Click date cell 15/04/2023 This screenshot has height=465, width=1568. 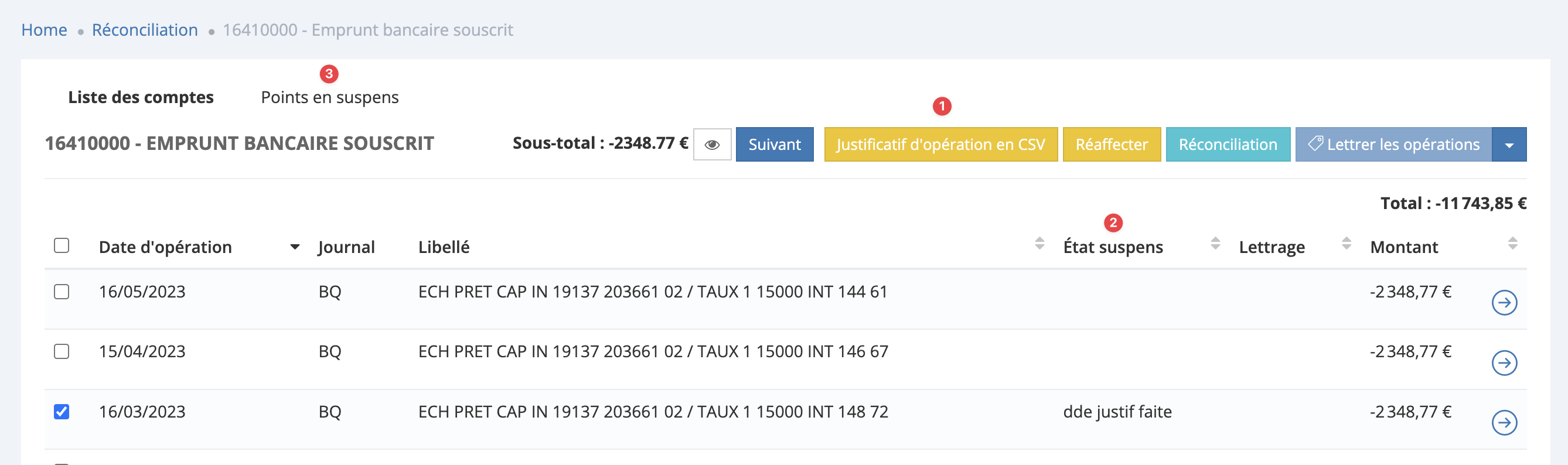[142, 351]
